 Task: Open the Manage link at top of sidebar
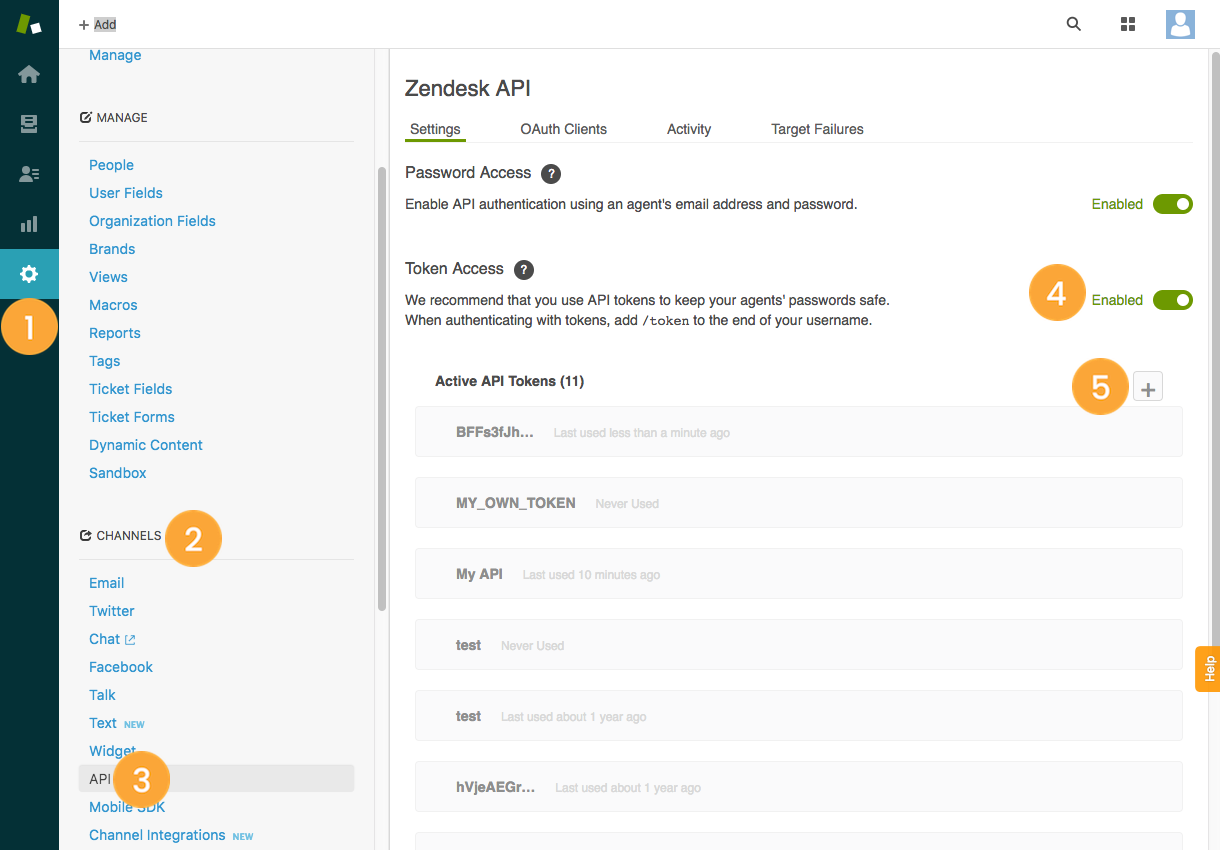point(115,55)
